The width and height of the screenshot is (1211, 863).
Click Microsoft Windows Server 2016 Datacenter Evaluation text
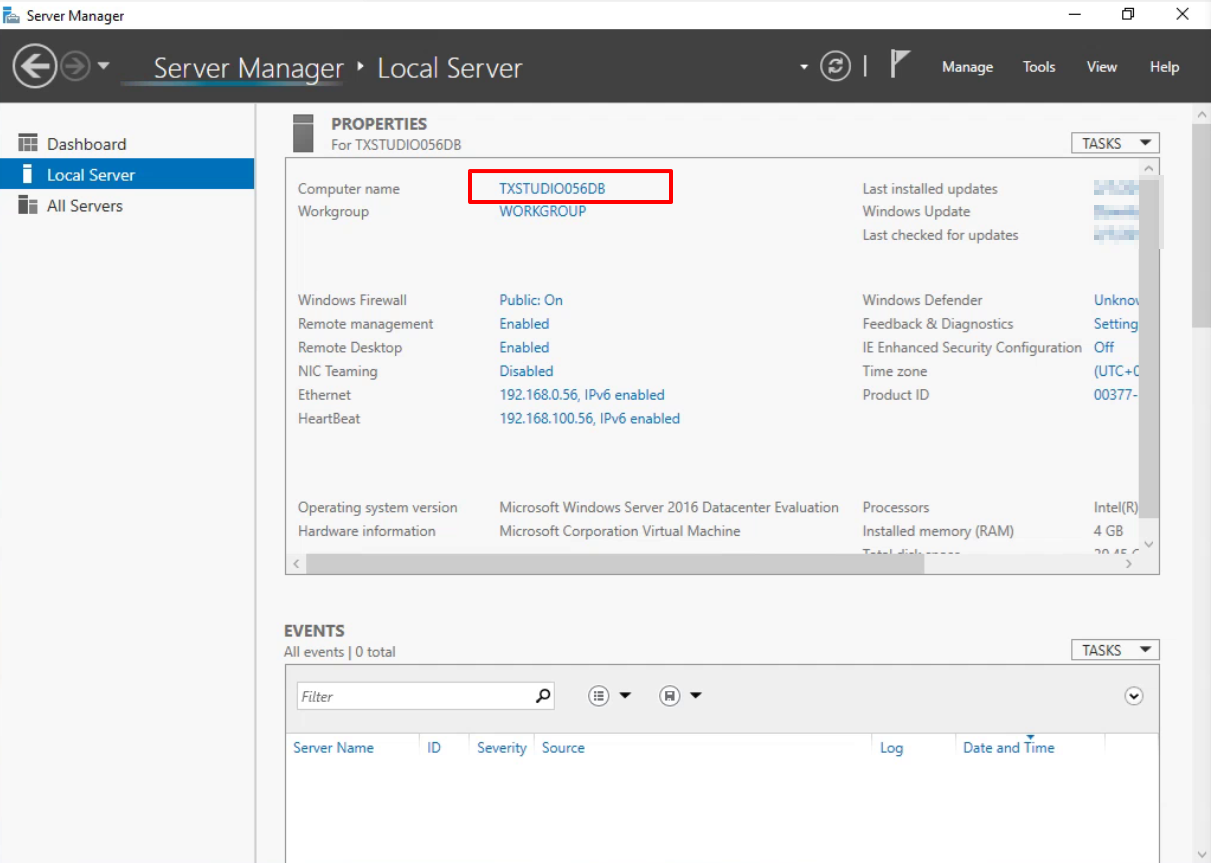(x=669, y=507)
